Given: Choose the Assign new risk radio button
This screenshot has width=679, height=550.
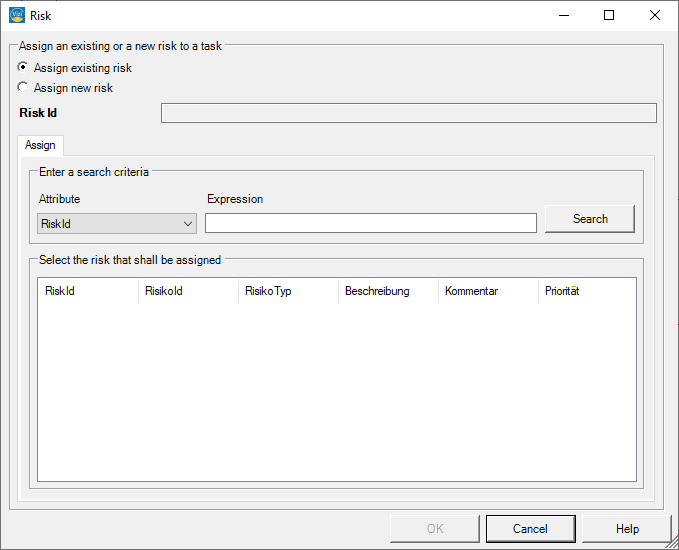Looking at the screenshot, I should pos(23,88).
